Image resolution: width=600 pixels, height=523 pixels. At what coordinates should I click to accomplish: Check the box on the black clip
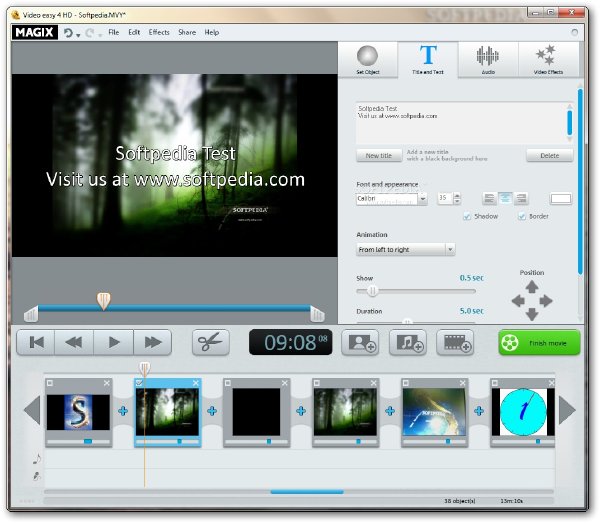coord(228,383)
